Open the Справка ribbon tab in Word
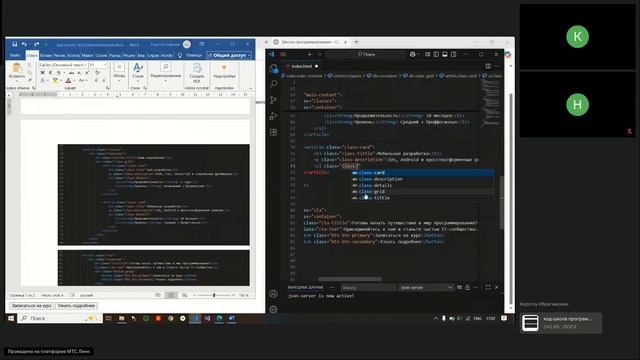Viewport: 640px width, 360px height. [153, 55]
